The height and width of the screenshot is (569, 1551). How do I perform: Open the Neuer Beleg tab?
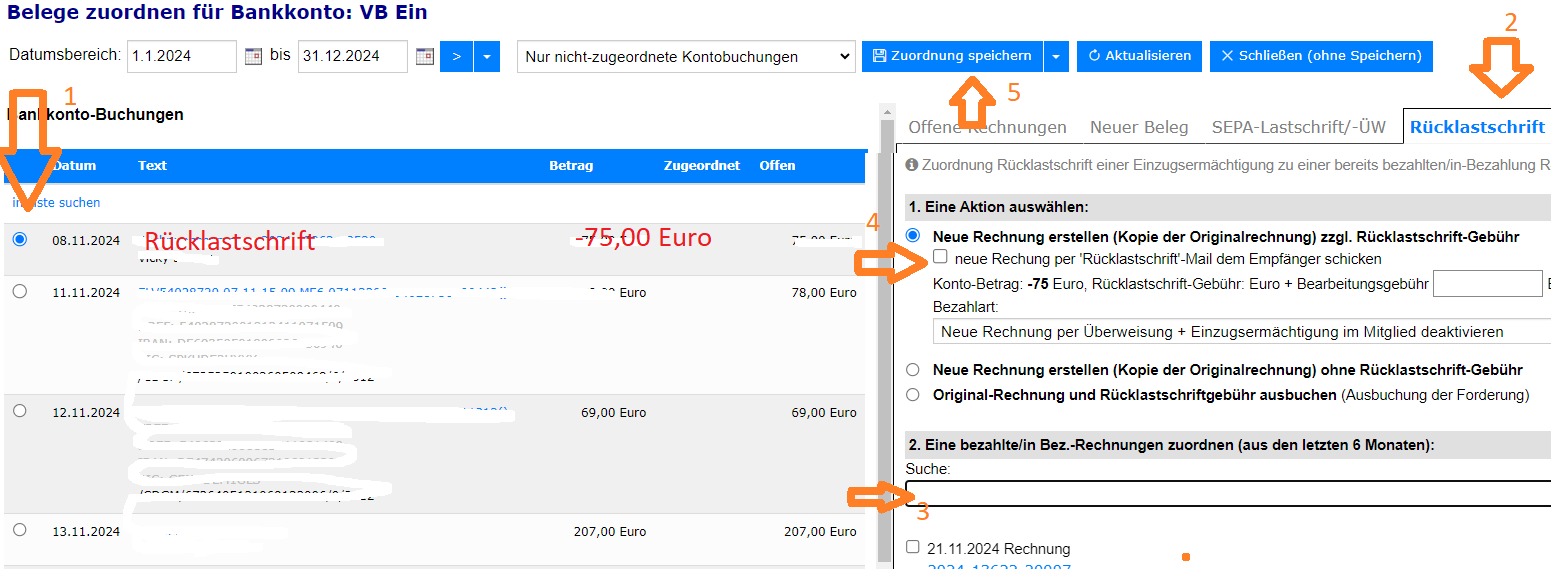pos(1139,127)
